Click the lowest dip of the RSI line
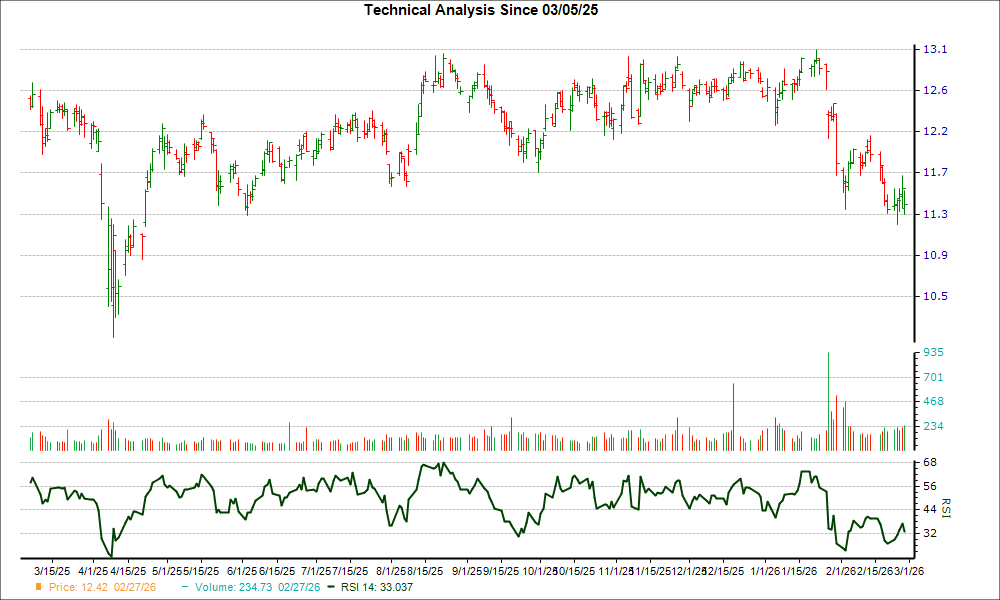 pyautogui.click(x=110, y=553)
